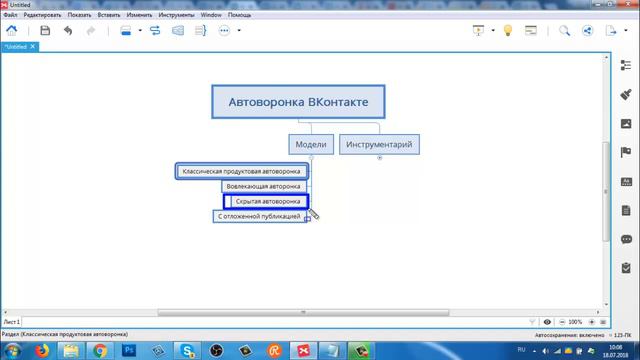Select Классическая продуктовая автоворонка subtopic
The height and width of the screenshot is (360, 640).
click(241, 171)
